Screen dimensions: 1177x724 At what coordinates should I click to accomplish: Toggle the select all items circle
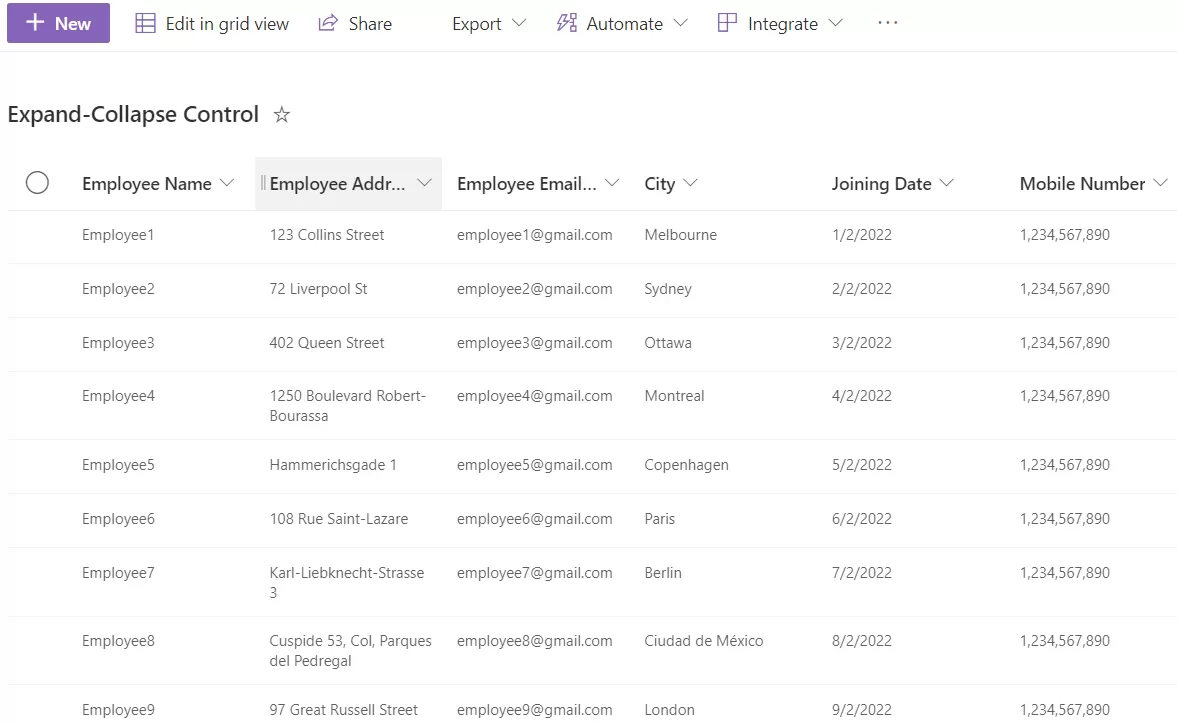tap(37, 182)
